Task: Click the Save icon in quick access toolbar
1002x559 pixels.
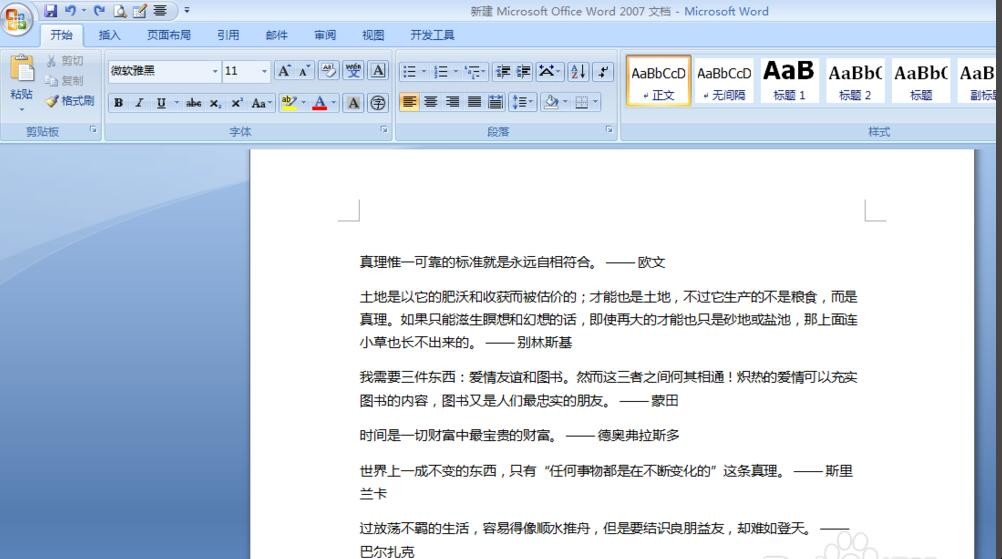Action: (x=51, y=11)
